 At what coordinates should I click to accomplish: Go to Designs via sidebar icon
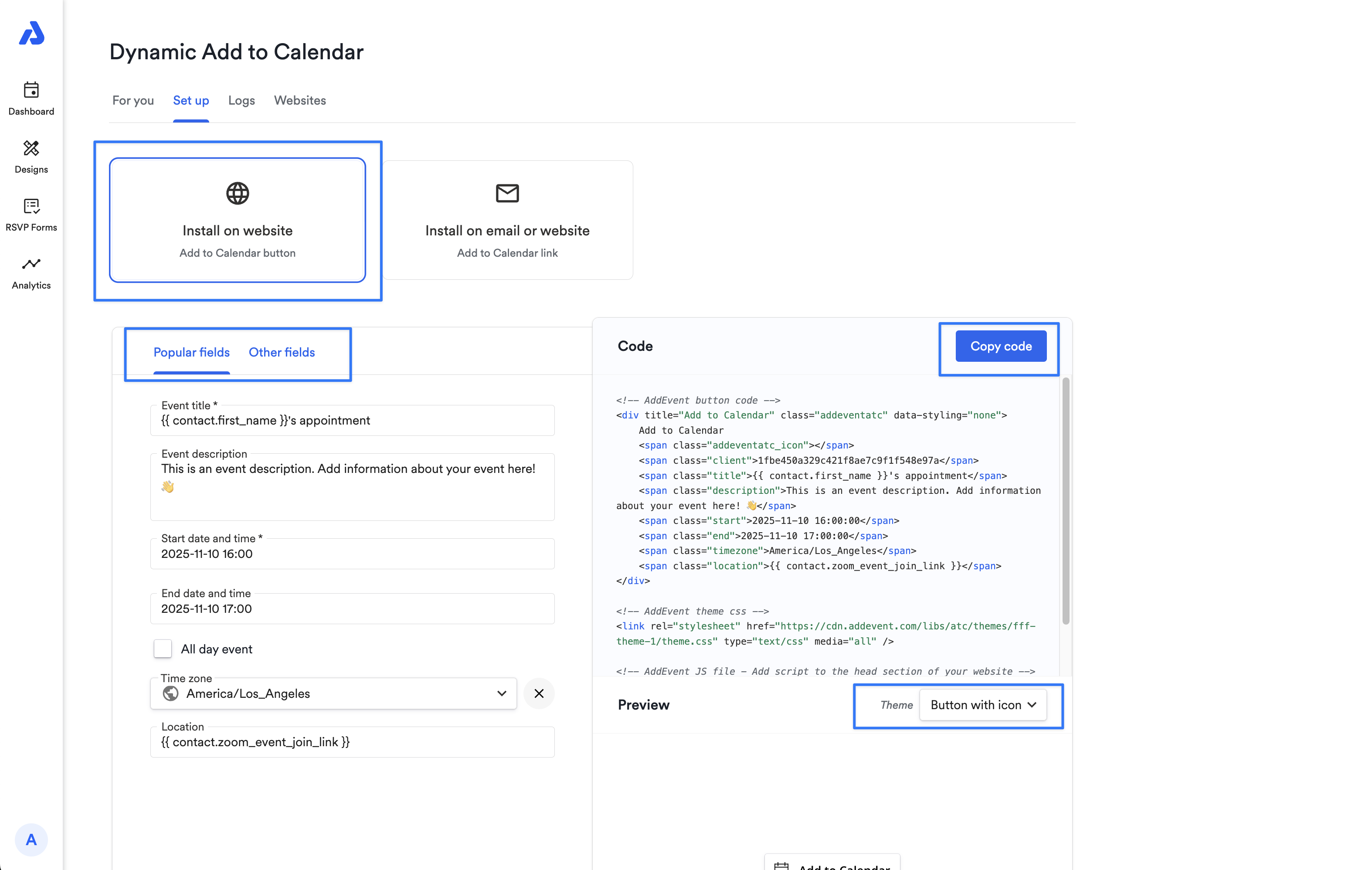point(31,148)
